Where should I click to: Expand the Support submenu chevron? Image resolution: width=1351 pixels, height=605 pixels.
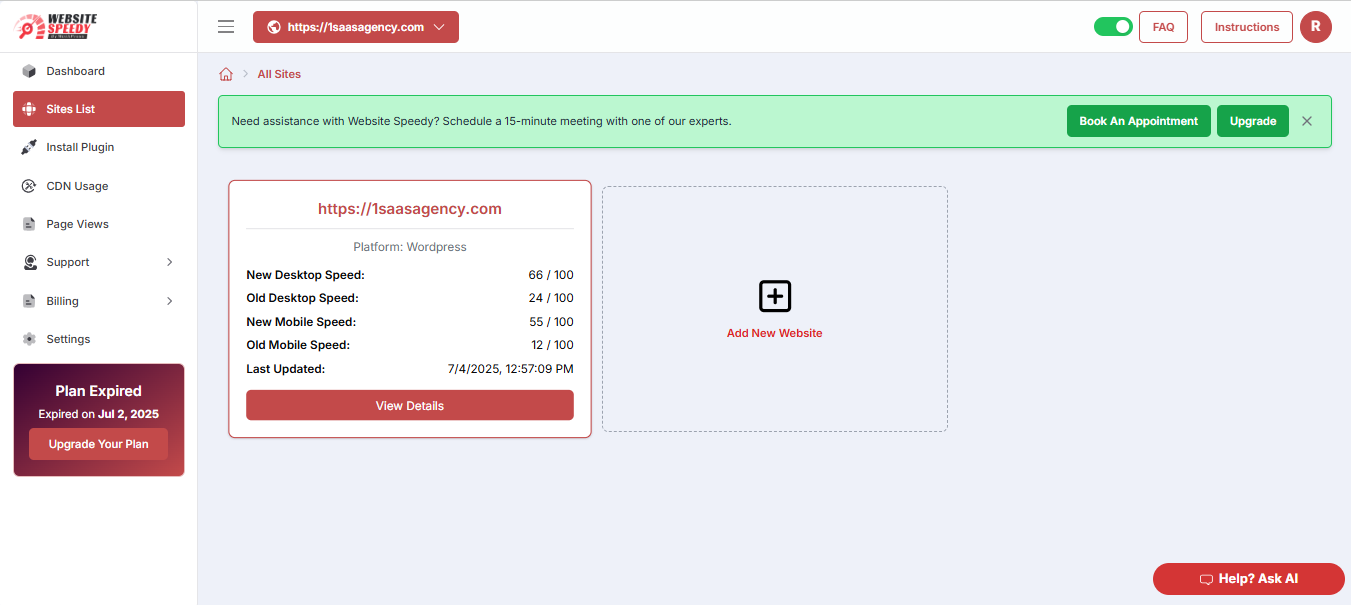click(170, 262)
